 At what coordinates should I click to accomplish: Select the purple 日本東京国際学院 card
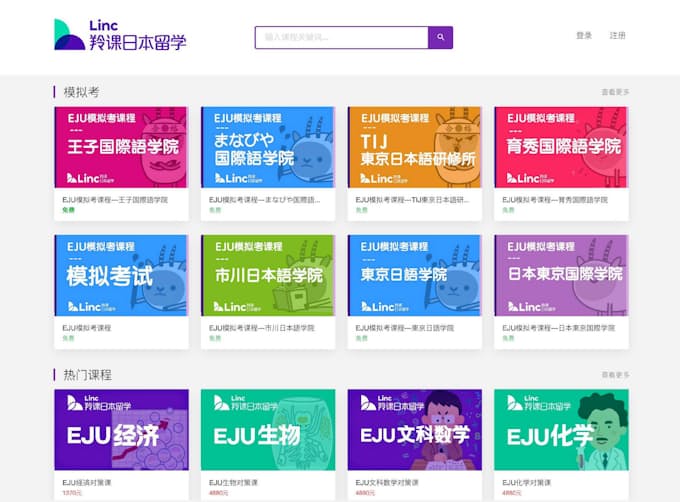(x=561, y=276)
